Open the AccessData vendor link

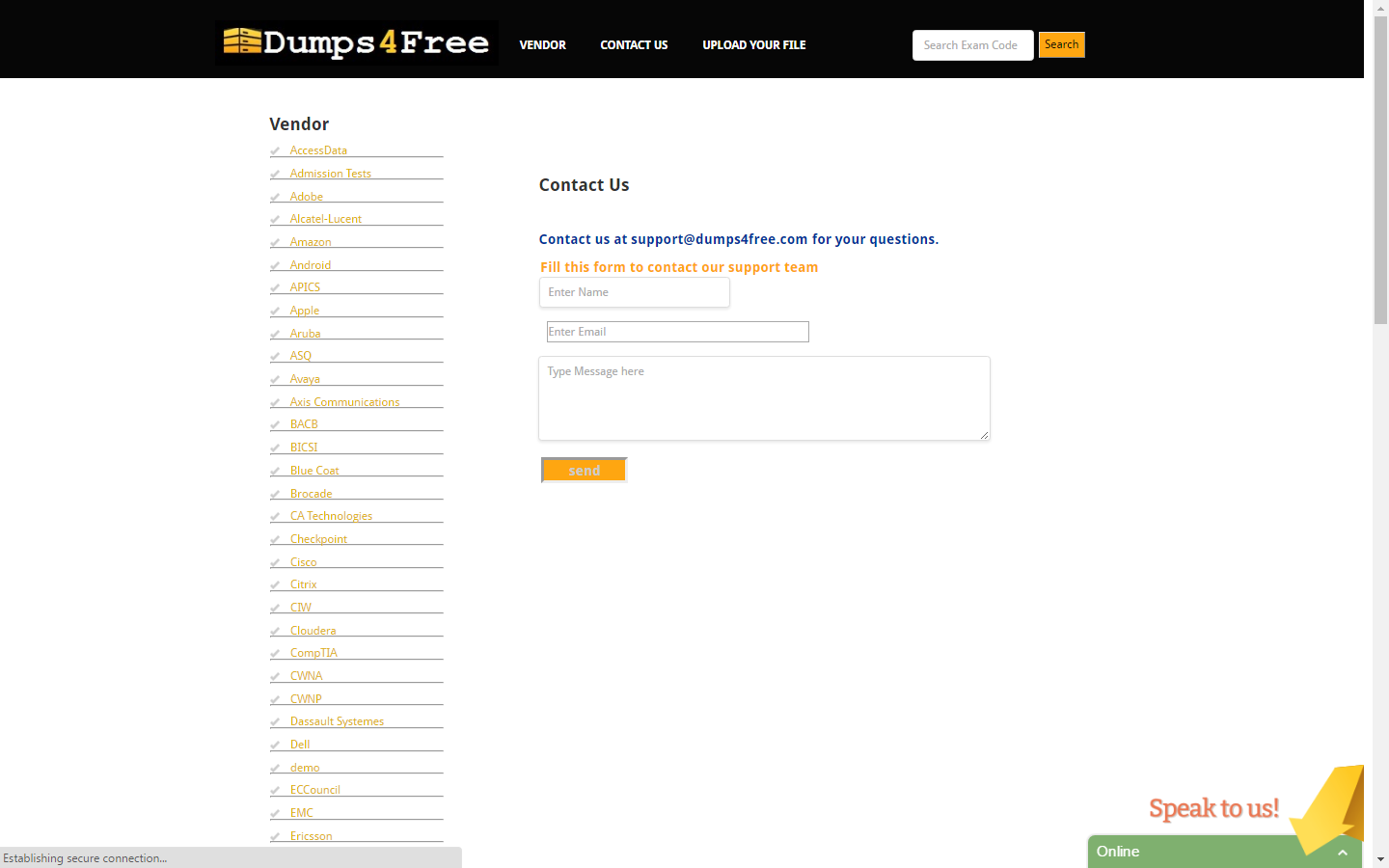point(318,150)
